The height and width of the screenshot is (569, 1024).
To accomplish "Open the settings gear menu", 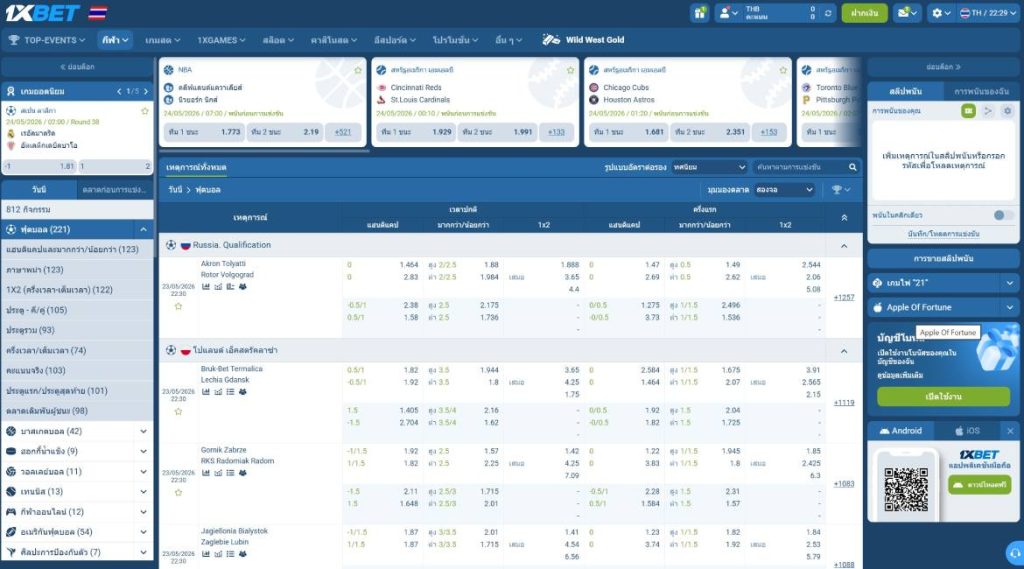I will coord(941,12).
